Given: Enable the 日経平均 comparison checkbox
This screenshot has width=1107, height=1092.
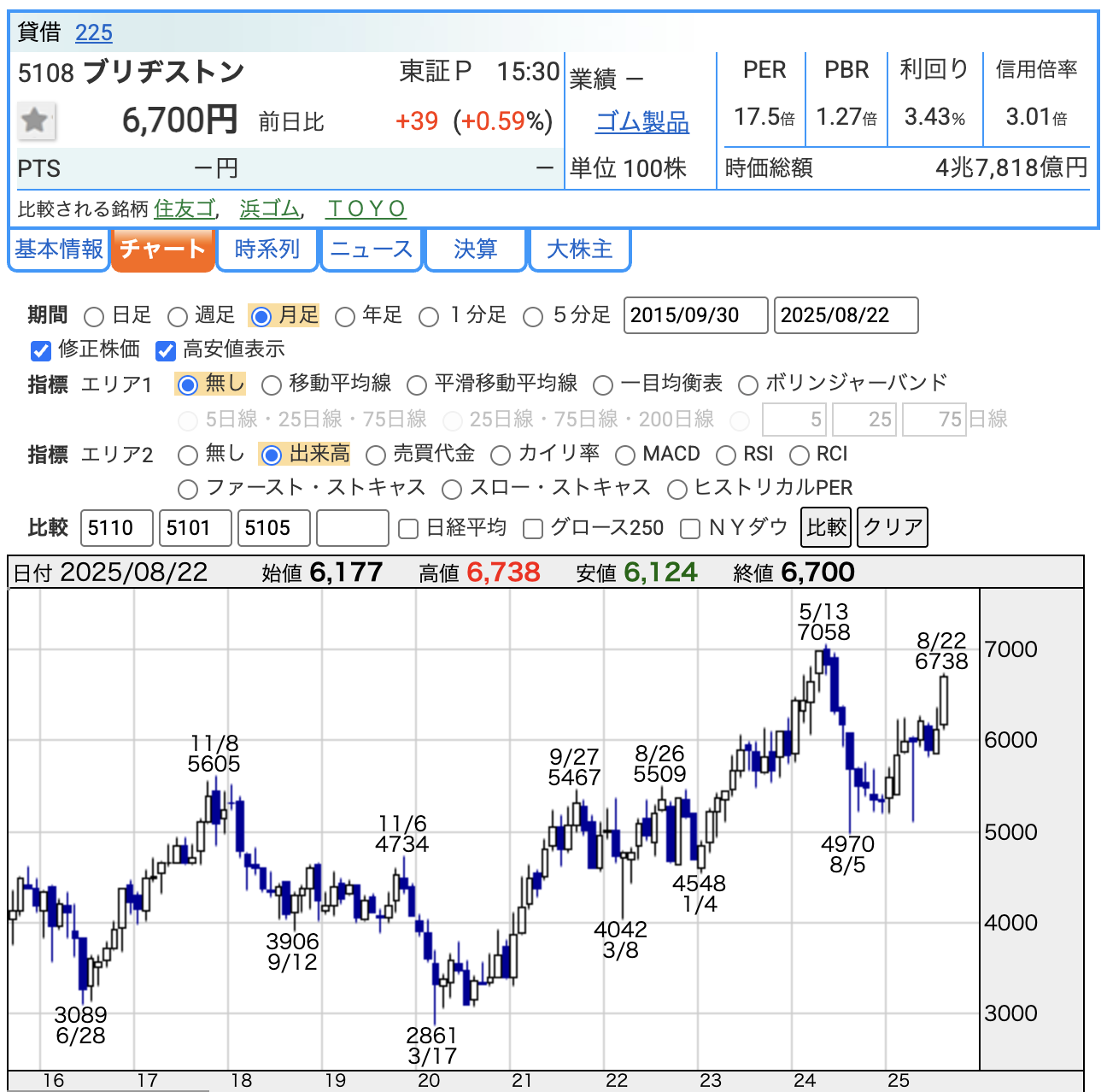Looking at the screenshot, I should tap(408, 530).
